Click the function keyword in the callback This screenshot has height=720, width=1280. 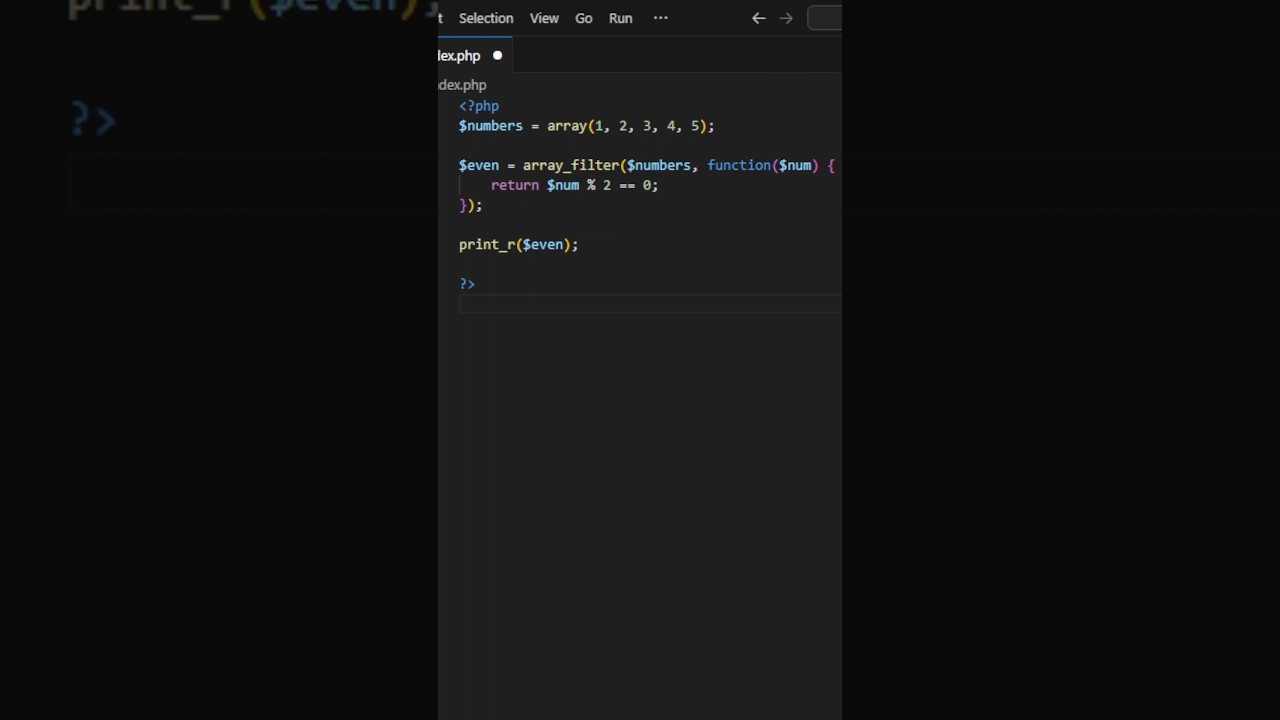pos(739,165)
